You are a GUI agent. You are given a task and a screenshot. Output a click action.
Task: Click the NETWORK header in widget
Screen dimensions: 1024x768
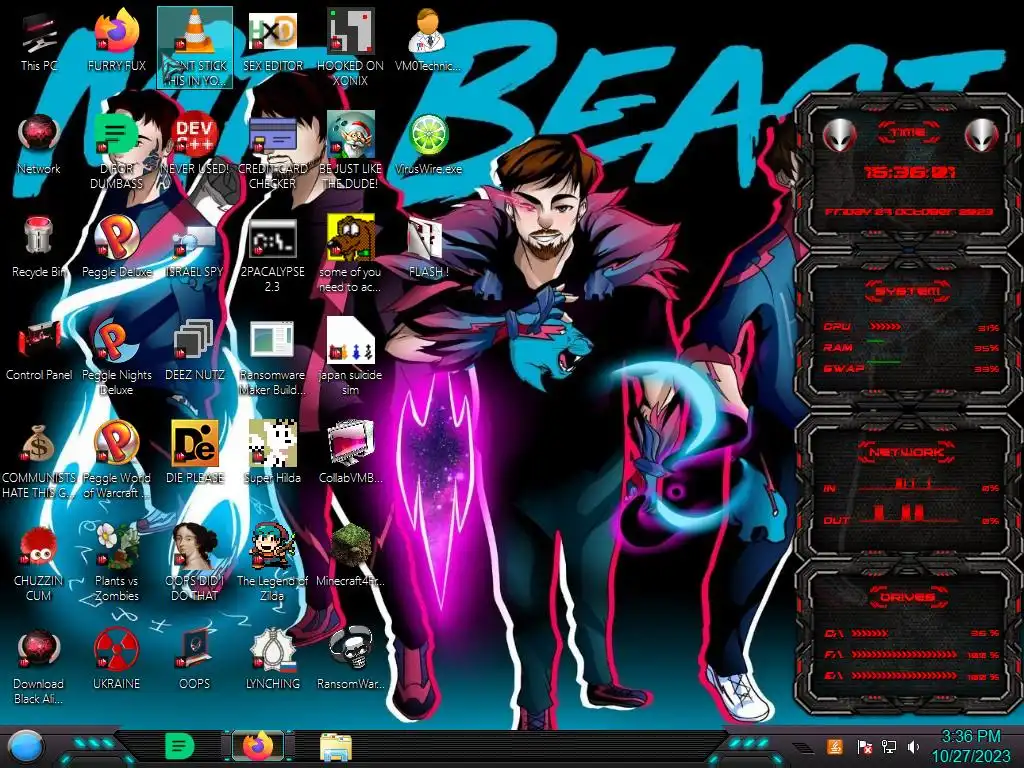[x=907, y=452]
